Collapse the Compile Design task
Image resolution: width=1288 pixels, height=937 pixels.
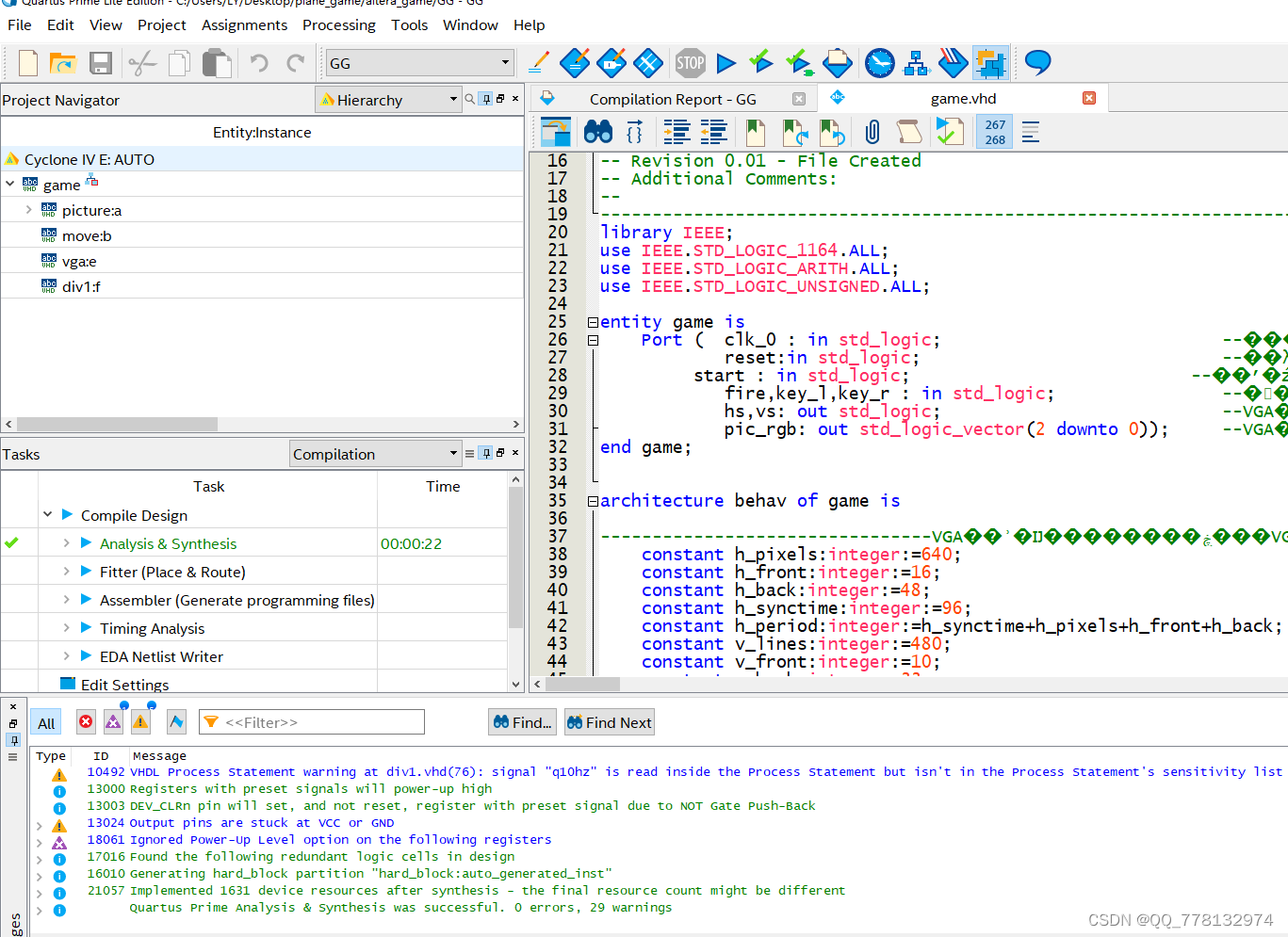[47, 514]
